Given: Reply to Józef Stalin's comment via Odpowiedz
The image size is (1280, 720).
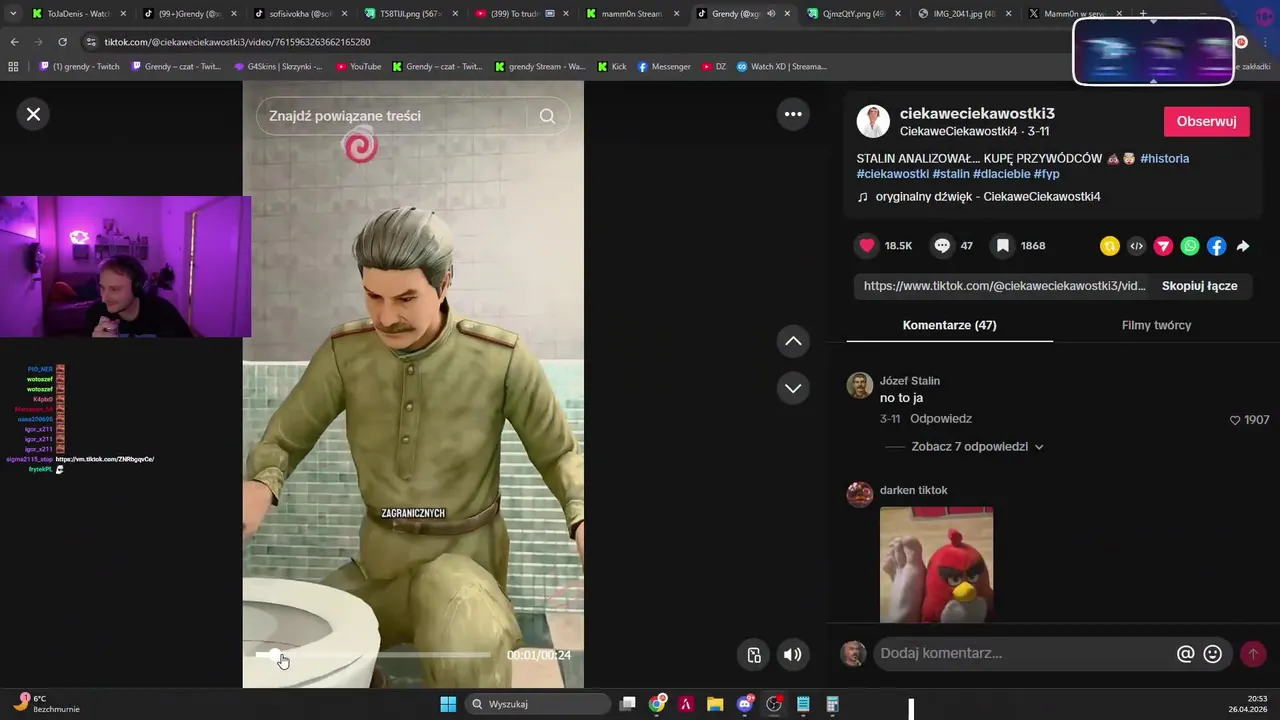Looking at the screenshot, I should click(940, 419).
